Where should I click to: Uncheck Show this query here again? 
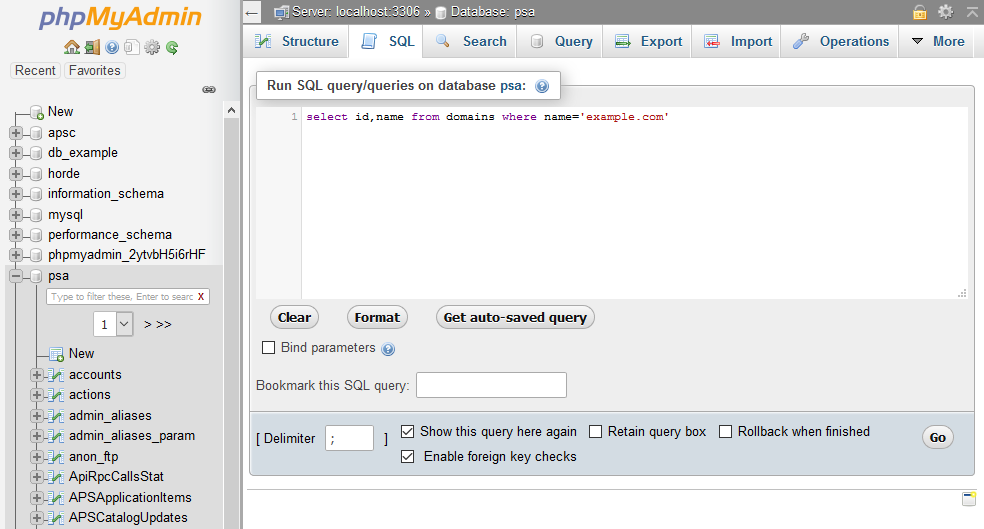[x=407, y=432]
